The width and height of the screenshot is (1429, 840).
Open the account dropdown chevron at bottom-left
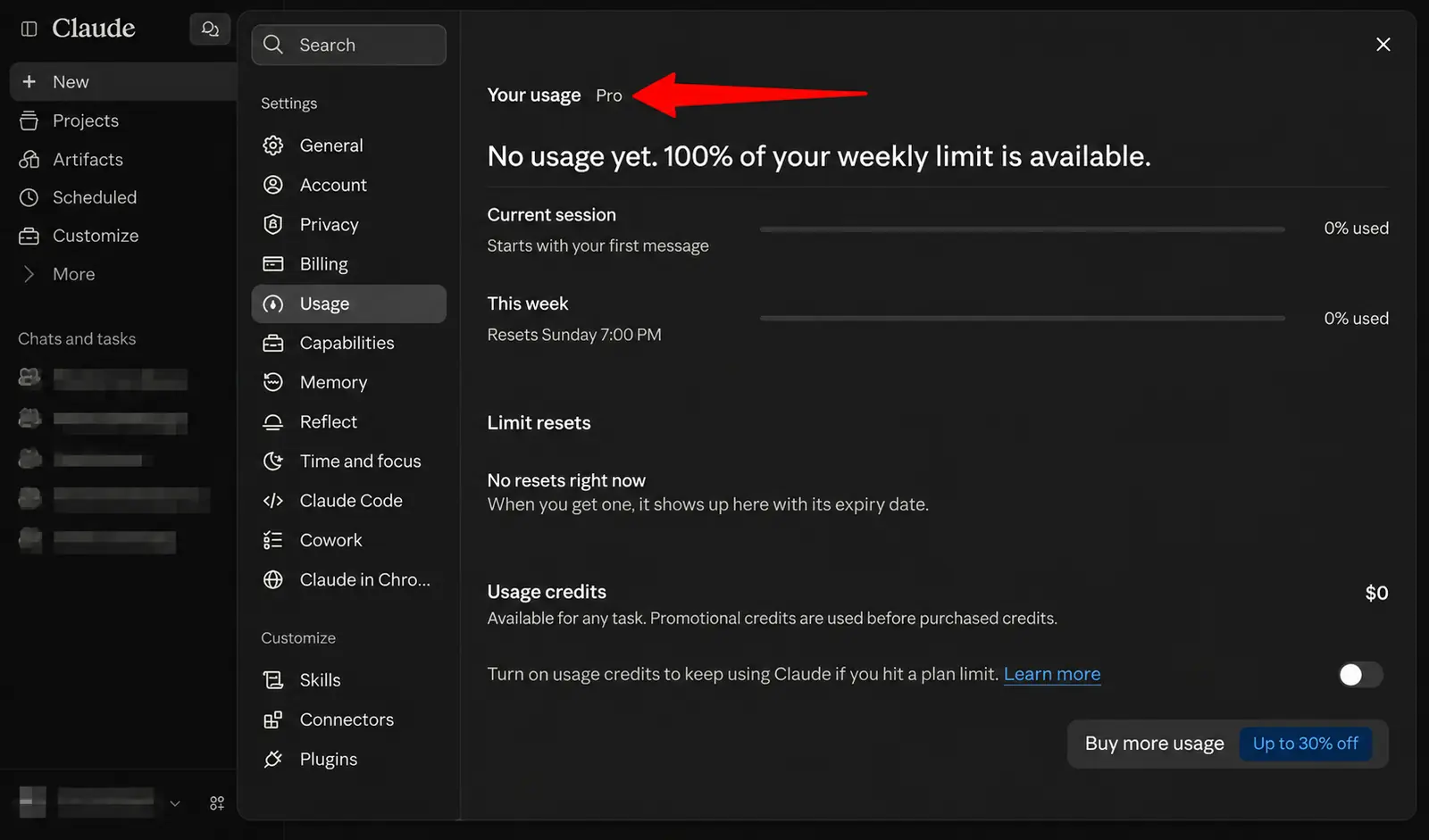click(175, 803)
